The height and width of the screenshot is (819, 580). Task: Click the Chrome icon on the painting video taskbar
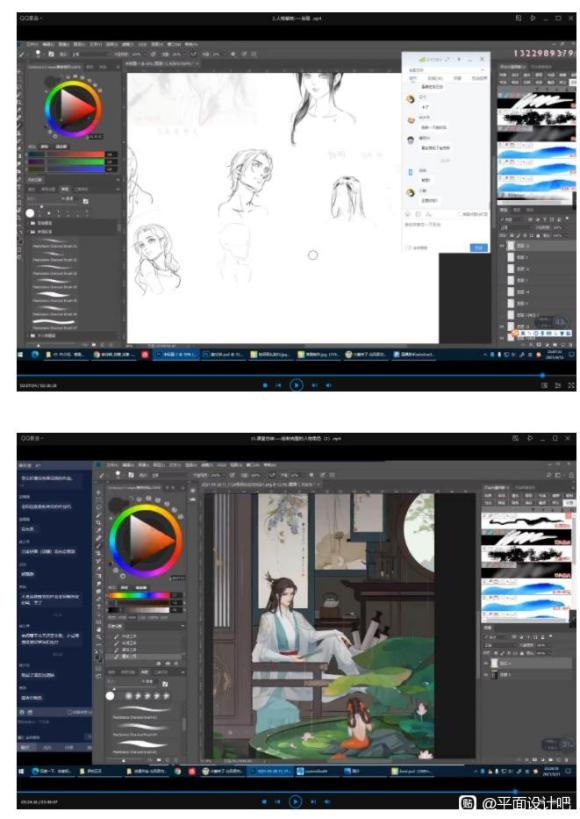tap(178, 771)
